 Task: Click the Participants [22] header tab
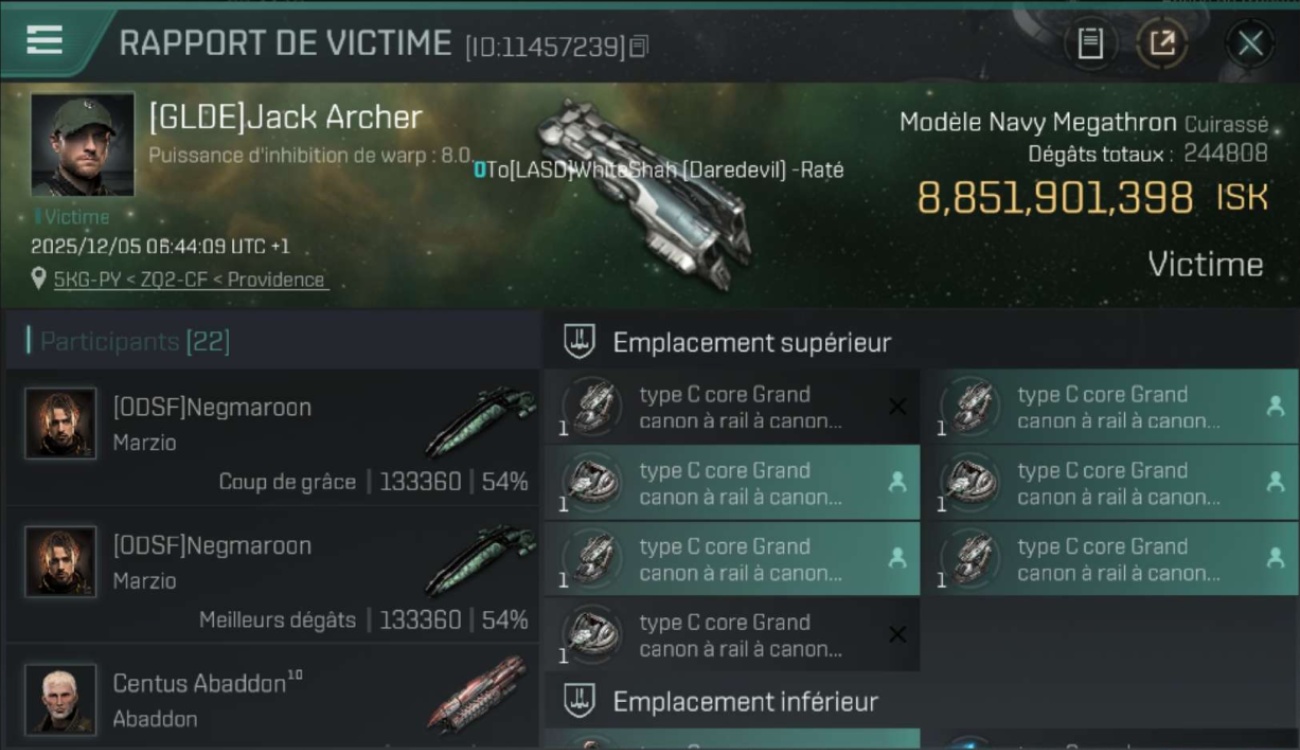click(x=135, y=342)
